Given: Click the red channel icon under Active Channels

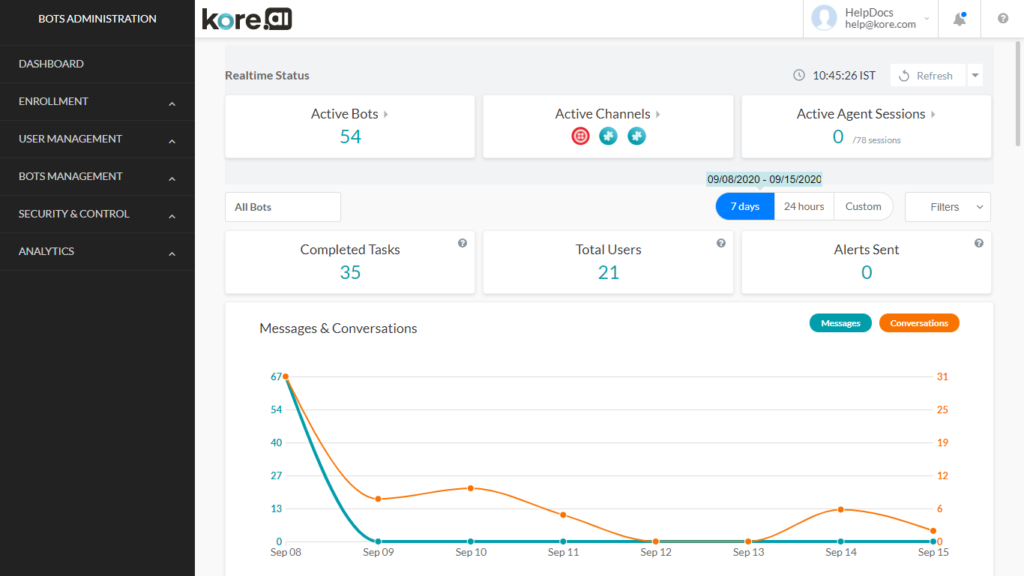Looking at the screenshot, I should click(580, 136).
